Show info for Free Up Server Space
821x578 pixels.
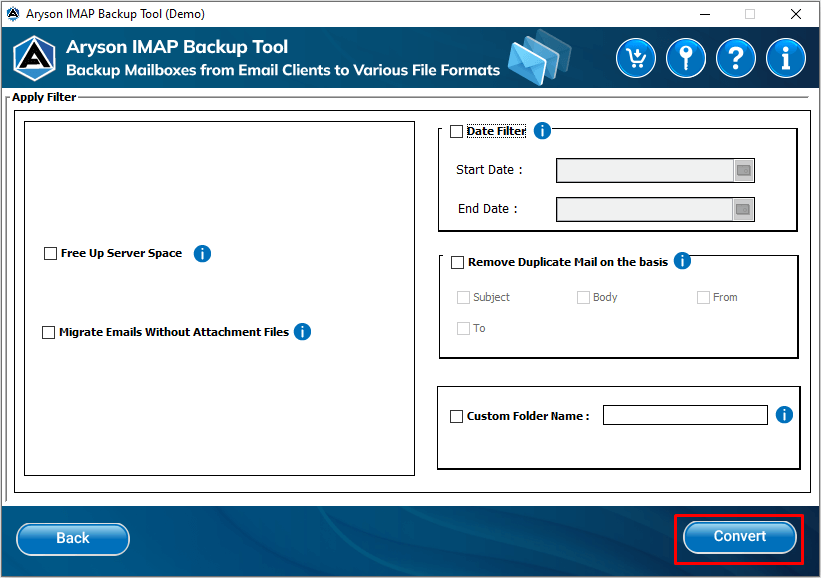pos(202,253)
